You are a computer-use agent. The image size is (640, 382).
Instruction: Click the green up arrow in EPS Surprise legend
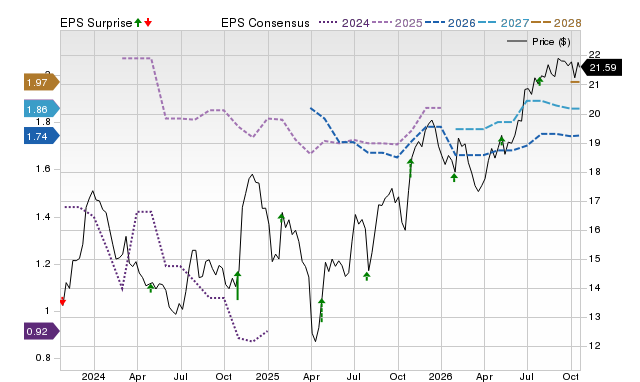tap(138, 22)
